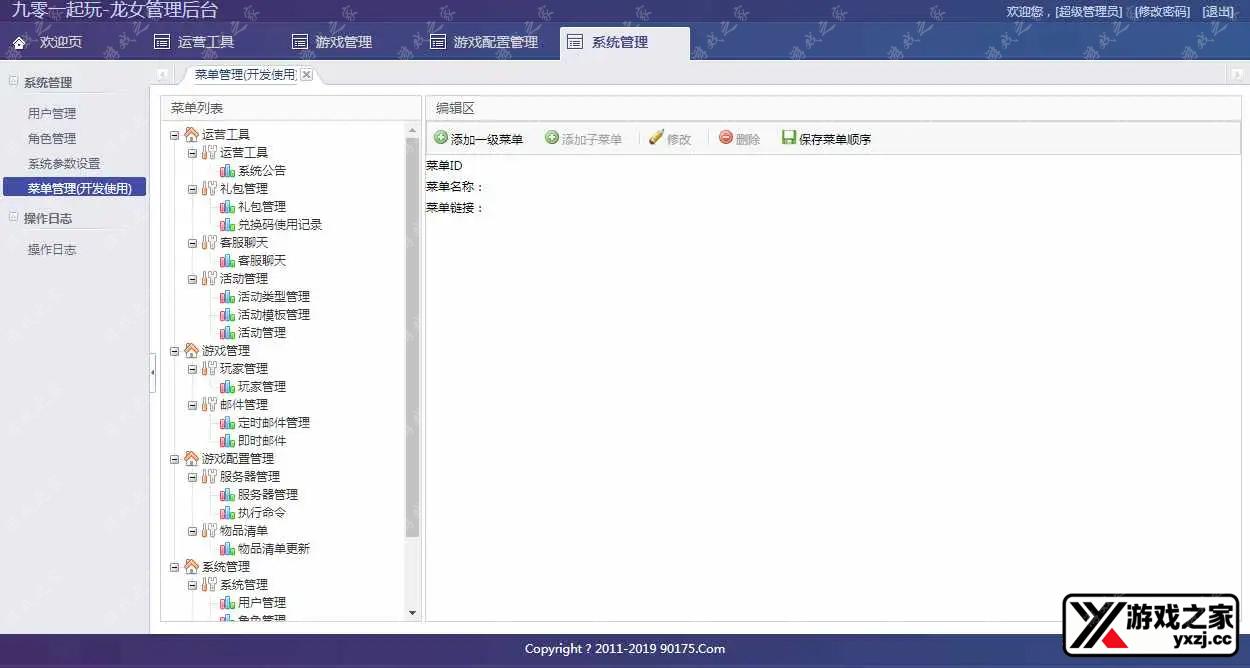Collapse the 游戏配置管理 tree node
The width and height of the screenshot is (1250, 668).
pos(175,459)
